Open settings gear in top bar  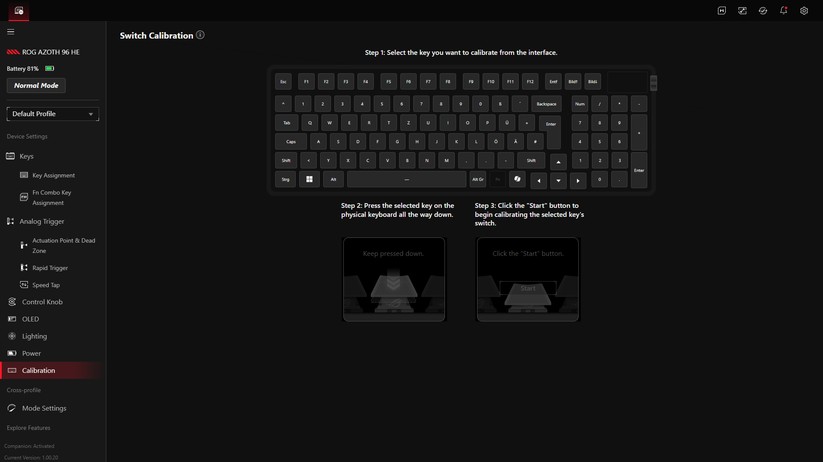click(x=804, y=11)
